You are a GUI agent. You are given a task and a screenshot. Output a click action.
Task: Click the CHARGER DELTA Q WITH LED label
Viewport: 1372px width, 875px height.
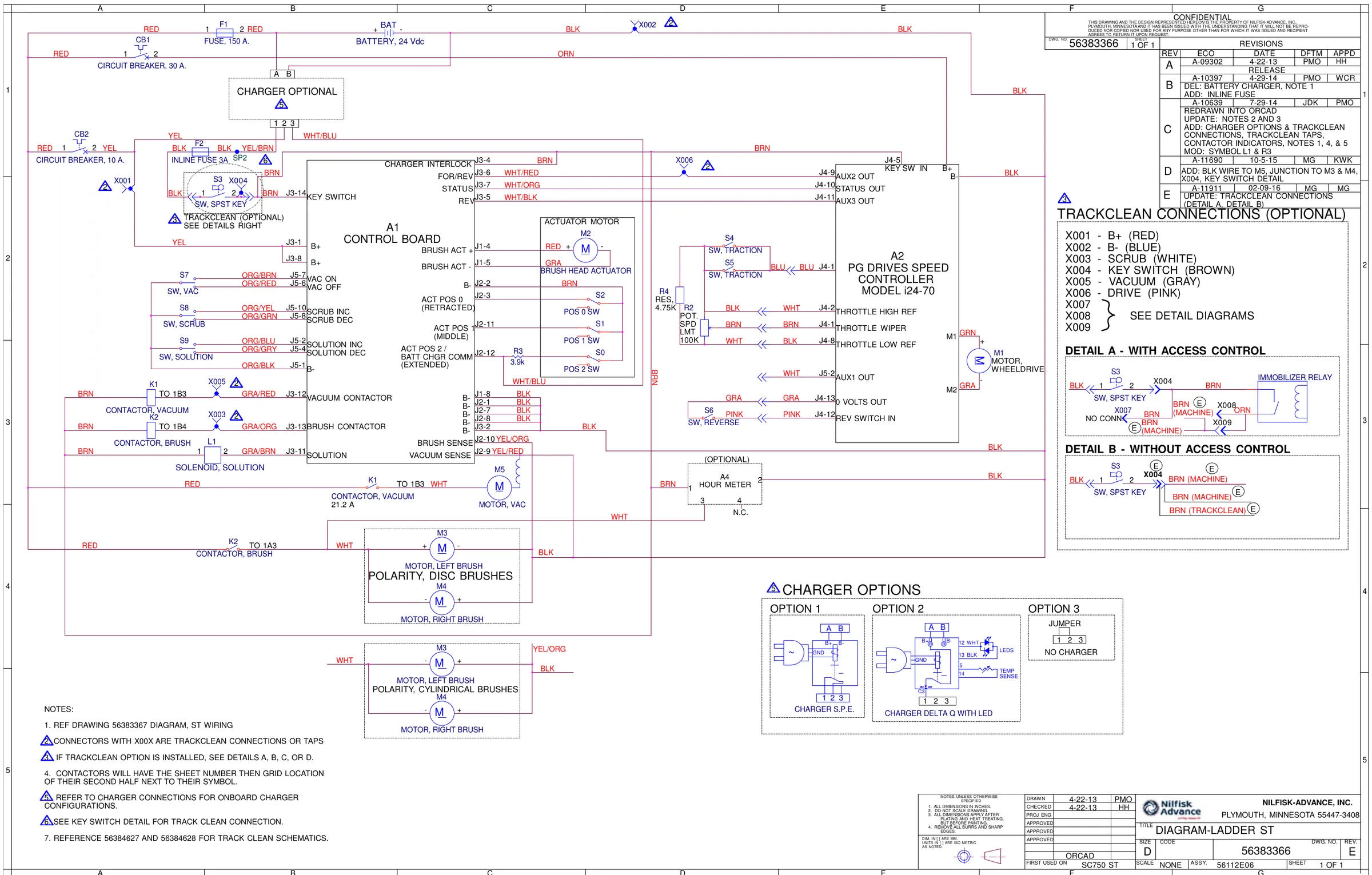pyautogui.click(x=939, y=713)
